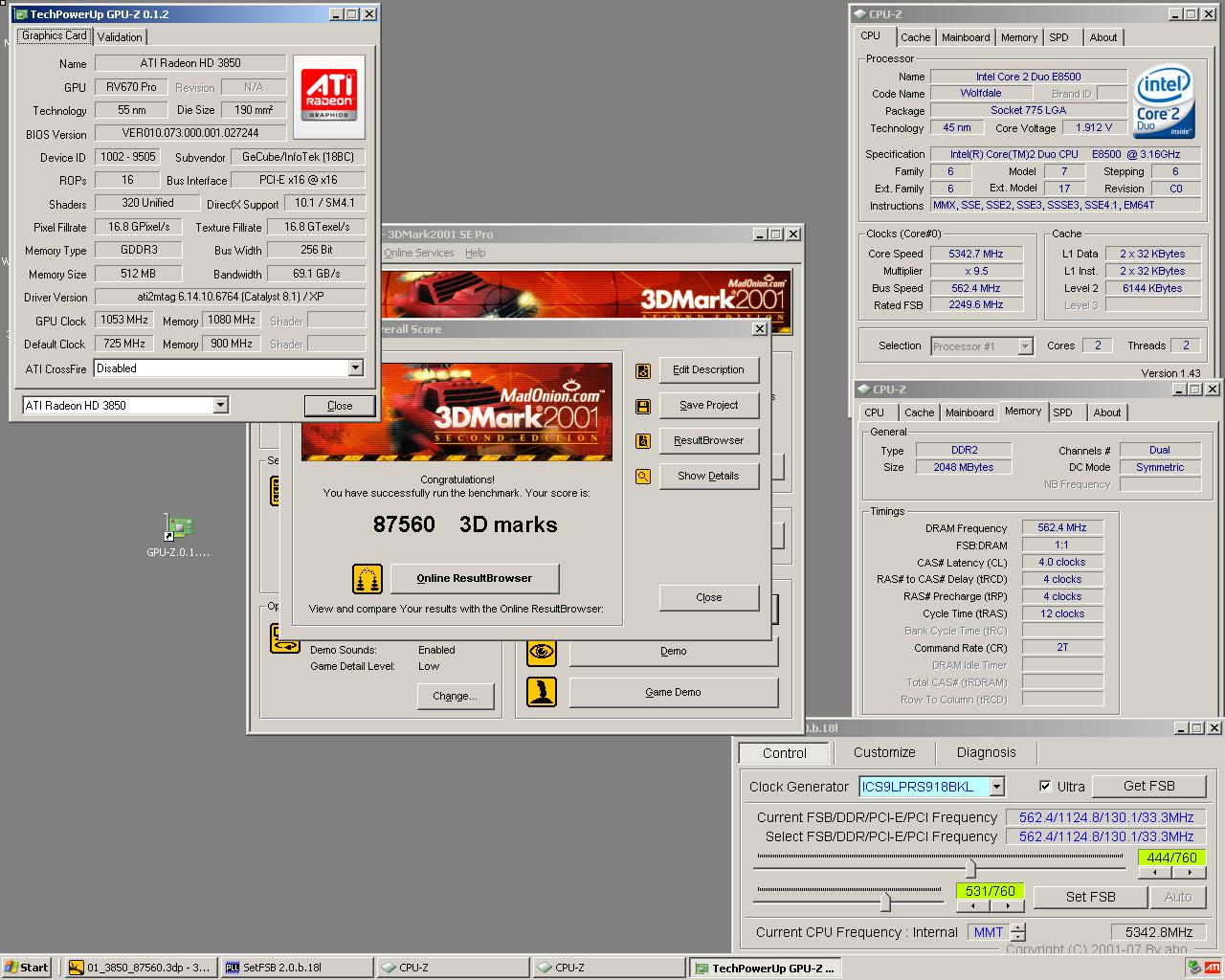Click the GPU-Z desktop shortcut icon

[178, 527]
